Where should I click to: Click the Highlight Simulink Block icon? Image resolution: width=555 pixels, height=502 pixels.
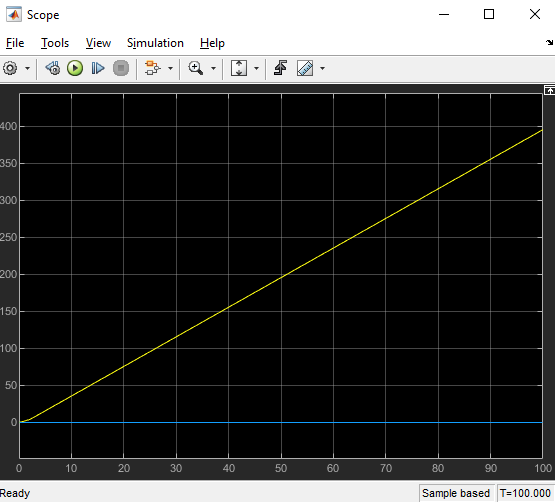[153, 68]
